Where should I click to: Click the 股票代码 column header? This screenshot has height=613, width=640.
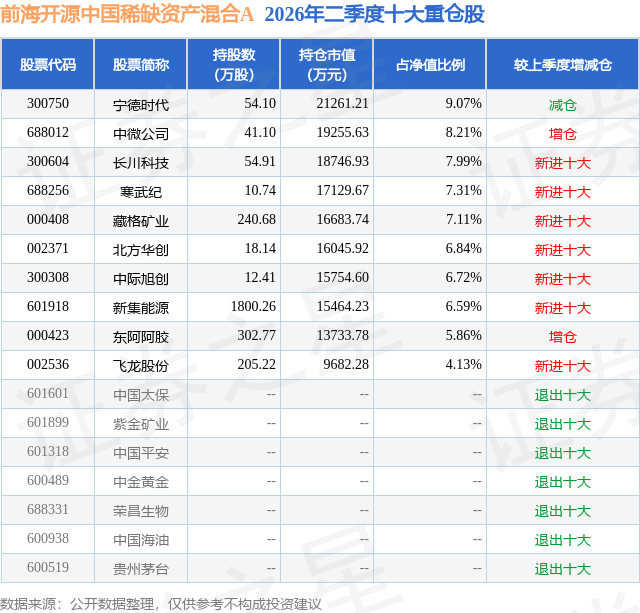tap(48, 64)
